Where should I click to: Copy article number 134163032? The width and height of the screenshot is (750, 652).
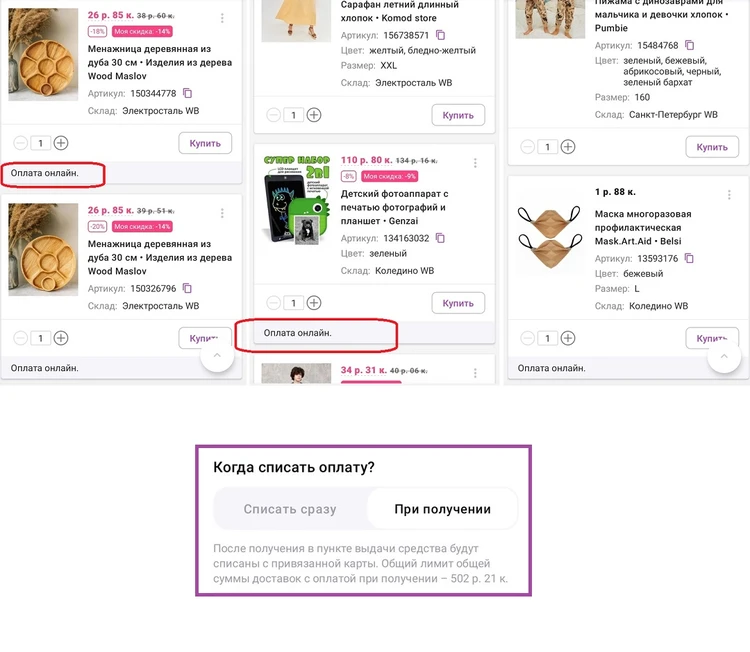coord(441,238)
